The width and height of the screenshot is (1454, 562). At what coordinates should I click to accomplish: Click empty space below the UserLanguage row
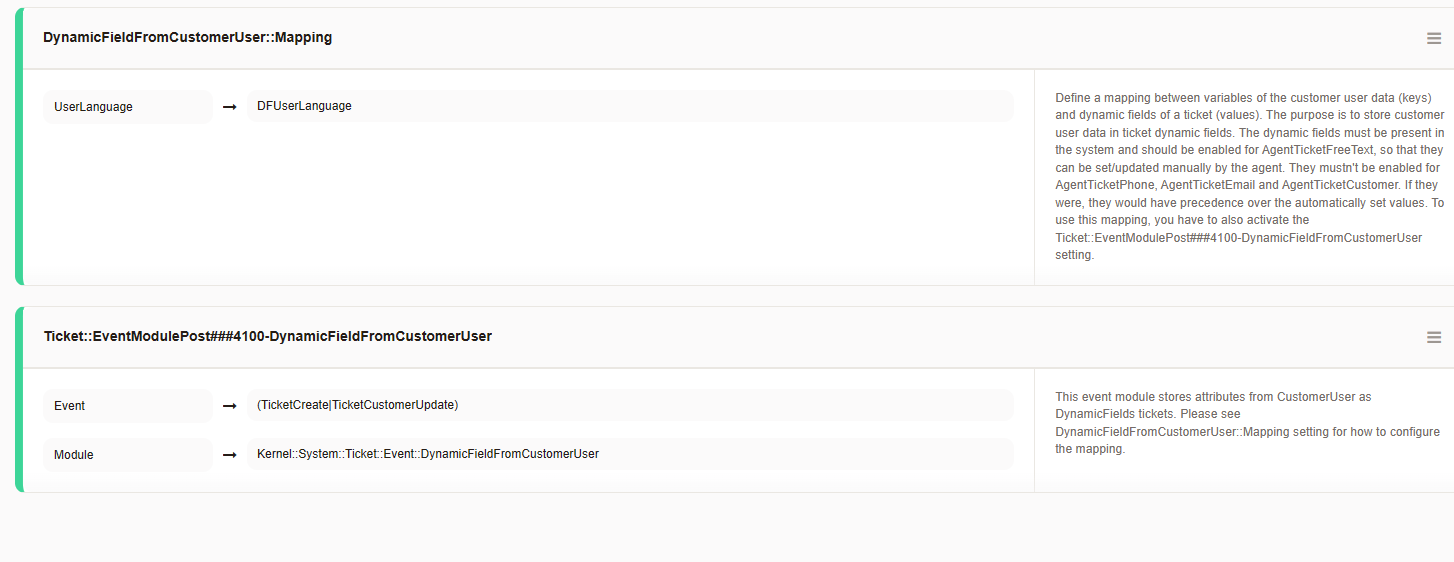pyautogui.click(x=528, y=200)
